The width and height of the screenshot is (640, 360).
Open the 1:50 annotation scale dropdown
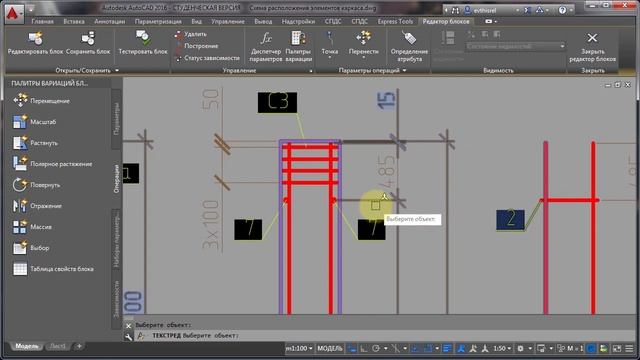[x=502, y=348]
